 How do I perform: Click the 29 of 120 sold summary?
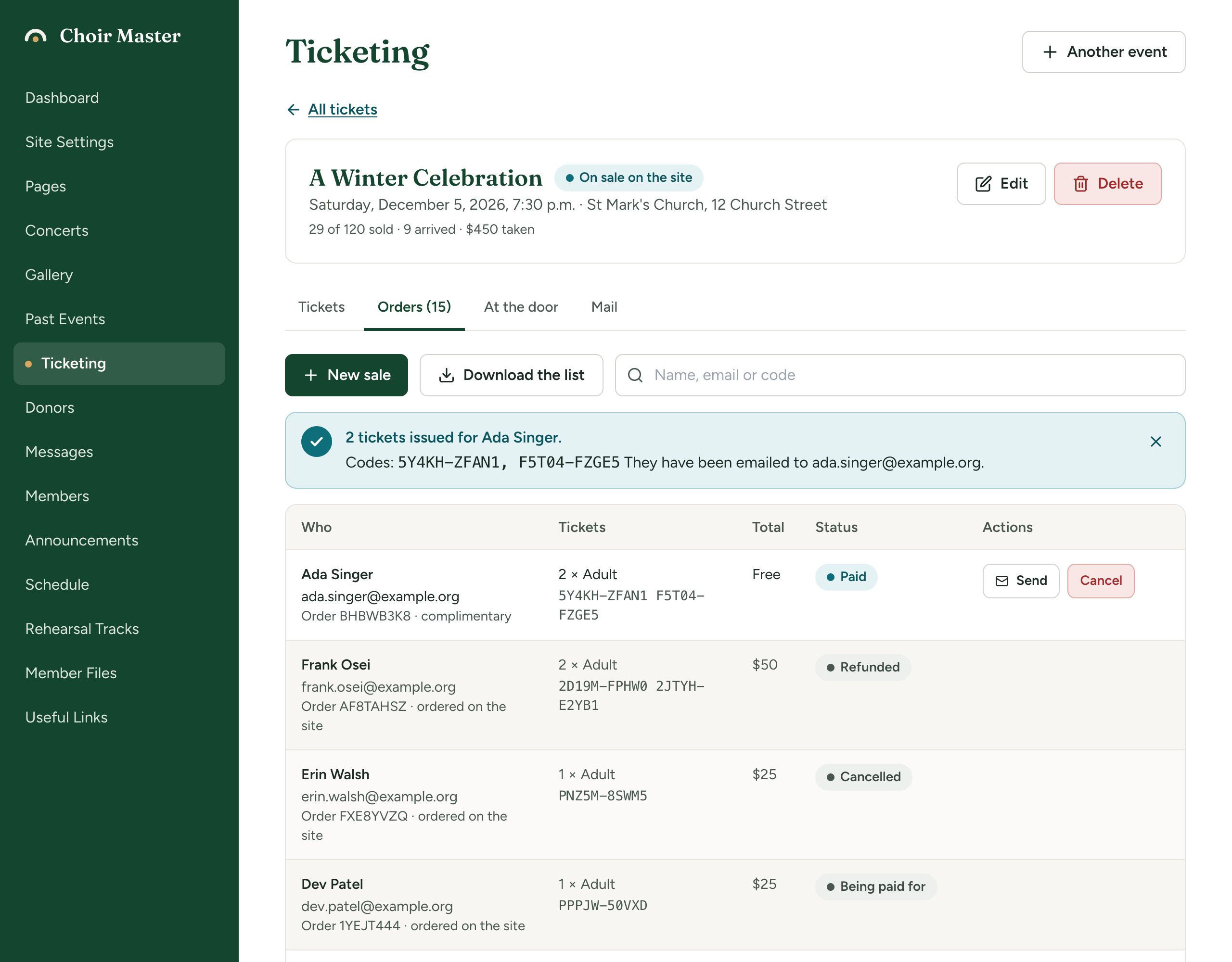click(422, 229)
